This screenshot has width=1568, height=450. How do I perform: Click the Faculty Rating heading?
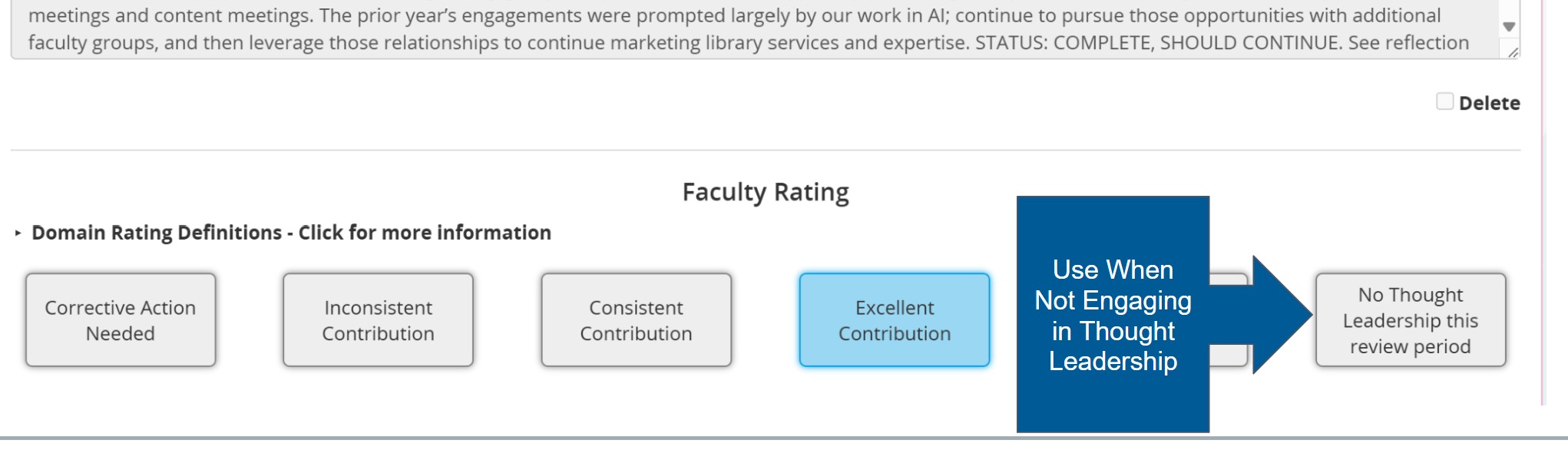point(766,192)
